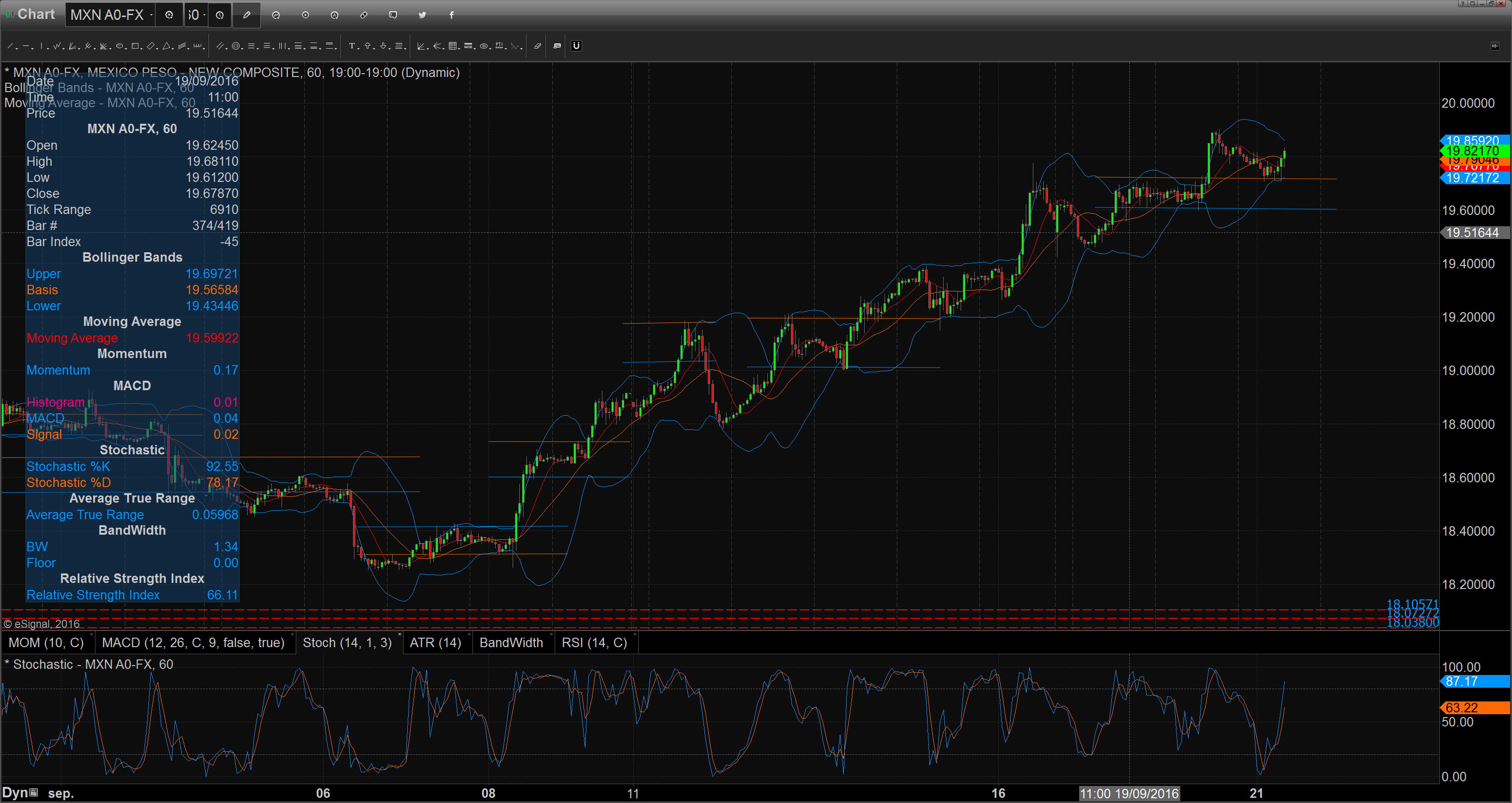Expand the horizontal levels tool dropdown
Image resolution: width=1512 pixels, height=803 pixels.
click(258, 49)
